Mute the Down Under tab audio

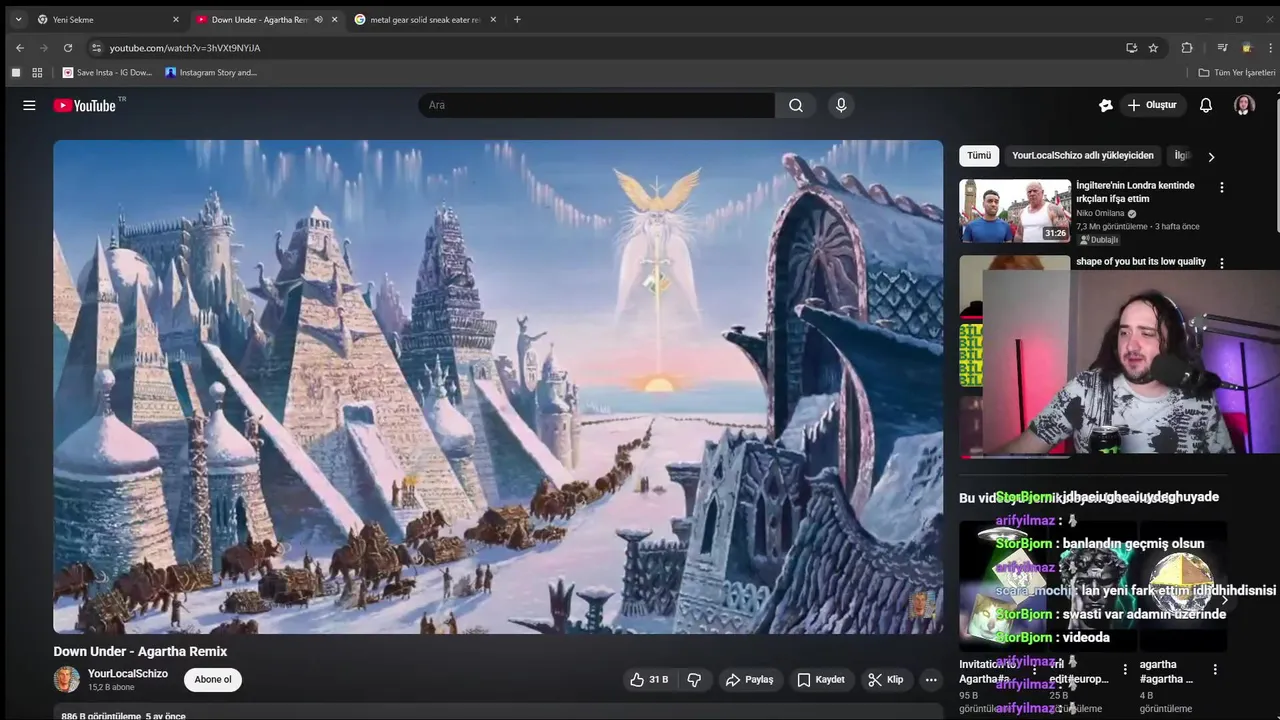click(318, 19)
